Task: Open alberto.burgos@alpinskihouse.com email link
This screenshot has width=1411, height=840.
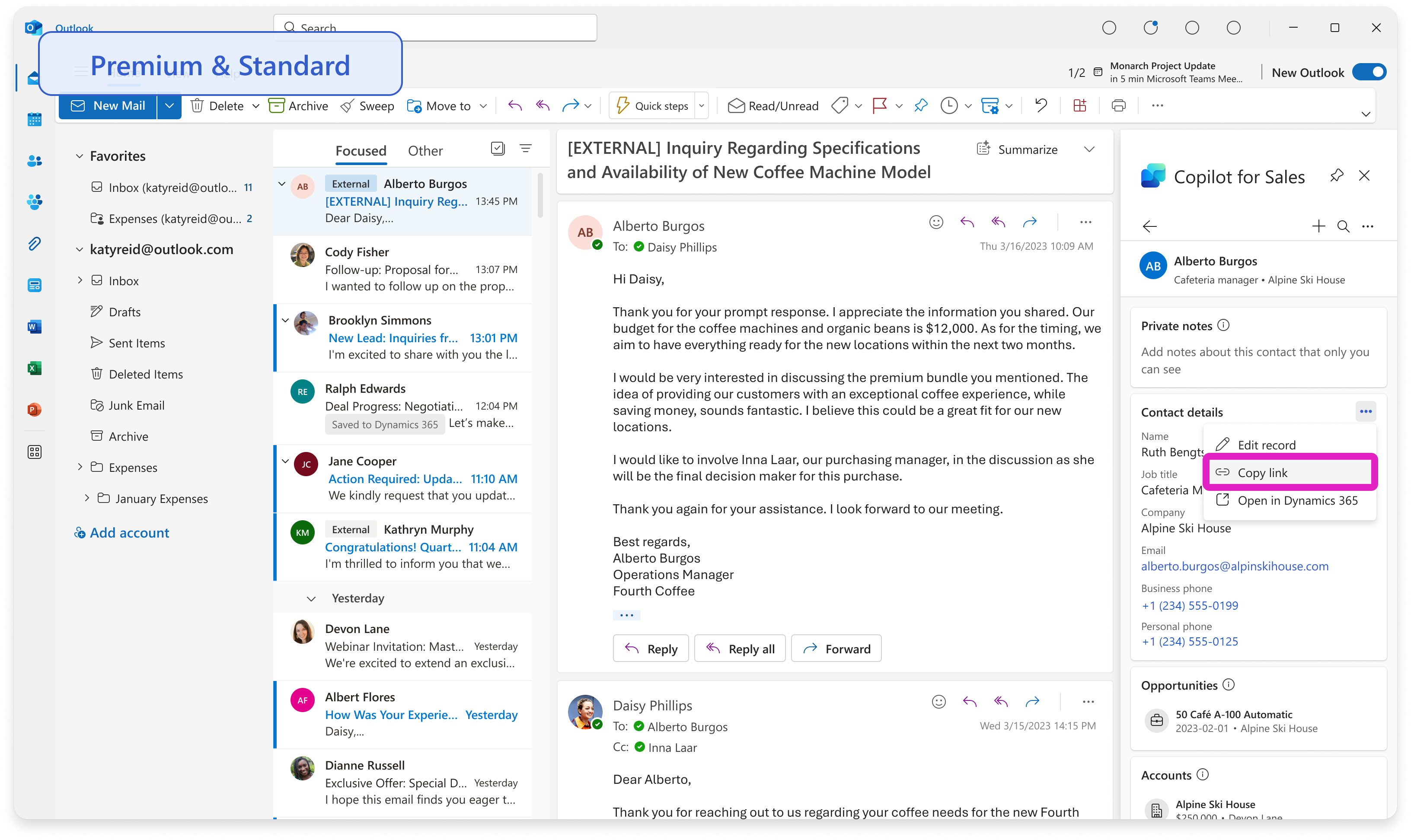Action: 1234,566
